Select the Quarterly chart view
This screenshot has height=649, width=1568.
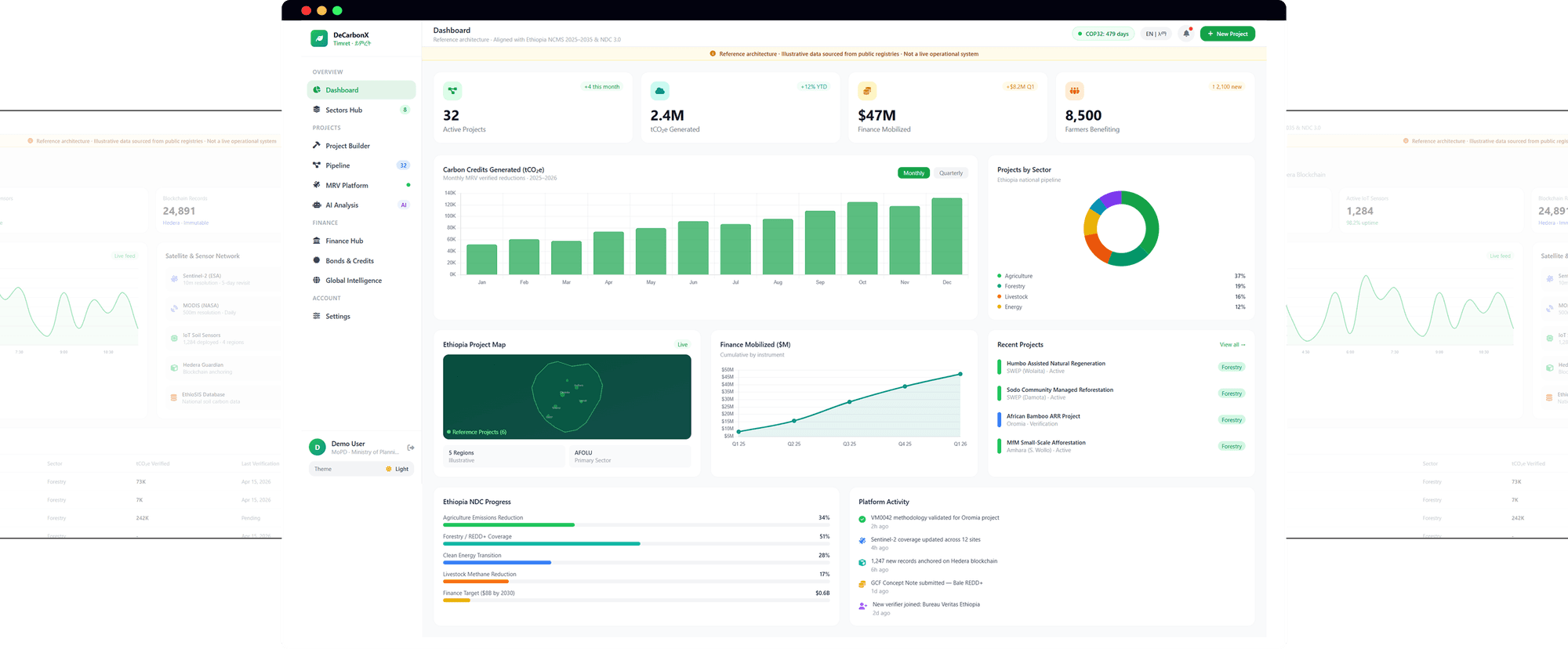coord(951,173)
